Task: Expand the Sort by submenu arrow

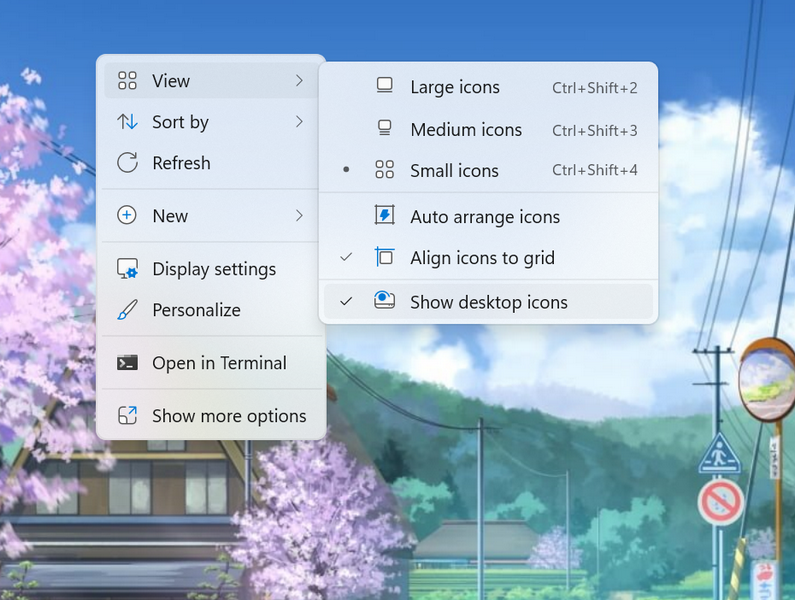Action: pos(299,122)
